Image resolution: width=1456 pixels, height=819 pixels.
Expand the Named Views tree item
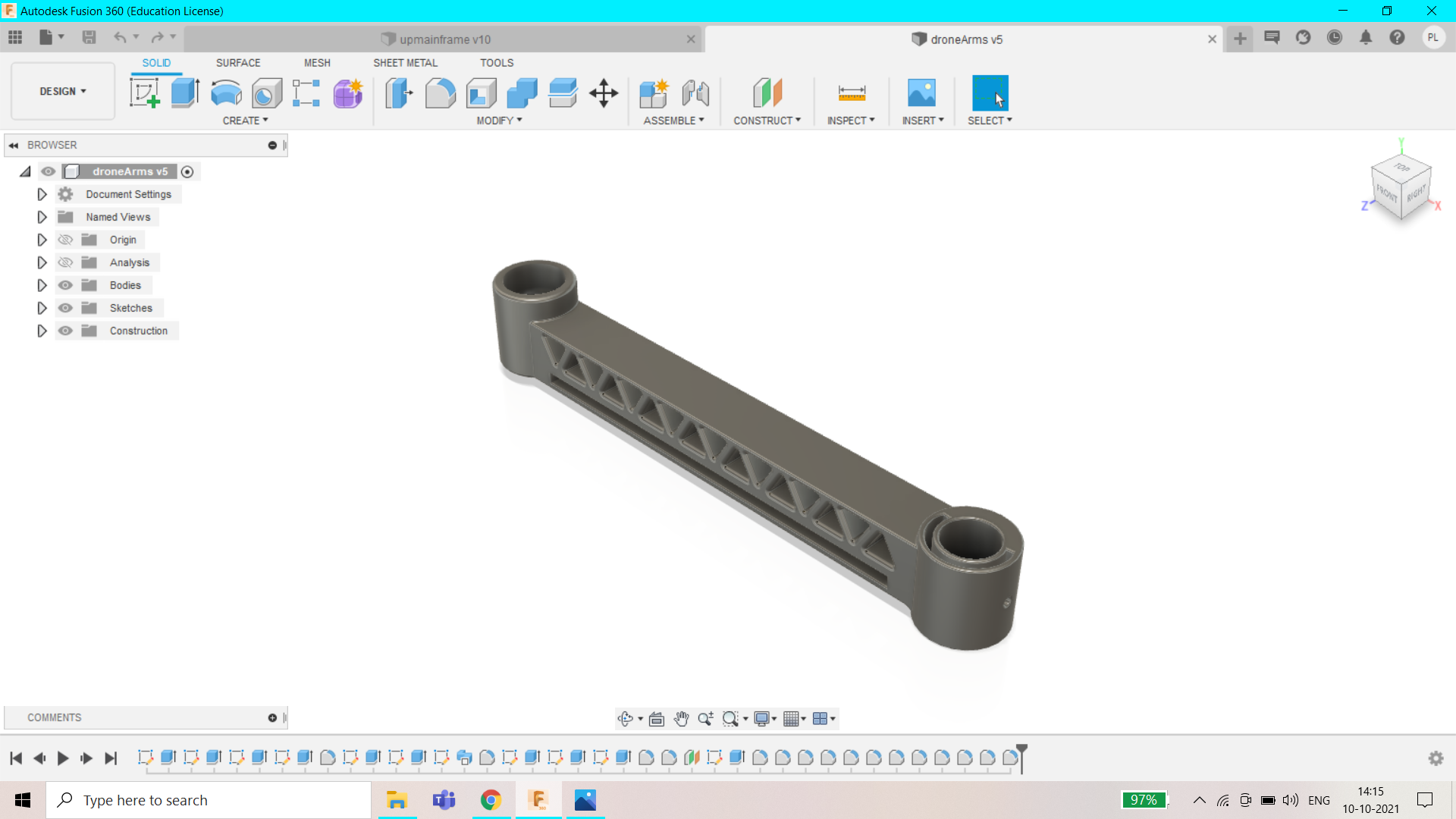coord(42,217)
